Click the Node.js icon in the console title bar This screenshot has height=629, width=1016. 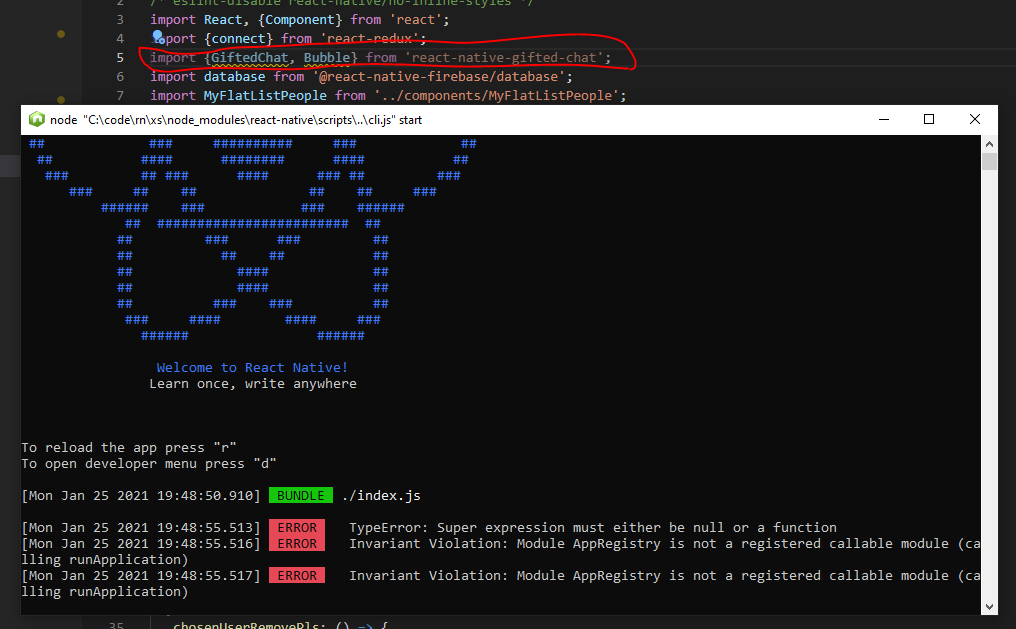tap(38, 119)
